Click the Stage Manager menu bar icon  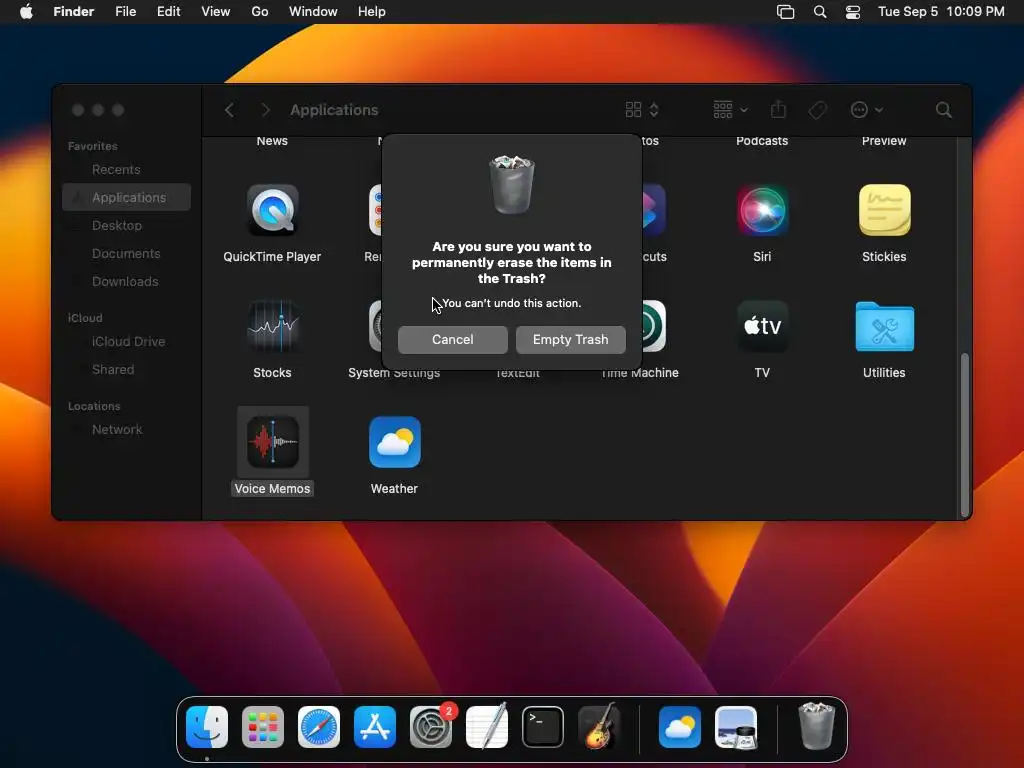pyautogui.click(x=786, y=12)
